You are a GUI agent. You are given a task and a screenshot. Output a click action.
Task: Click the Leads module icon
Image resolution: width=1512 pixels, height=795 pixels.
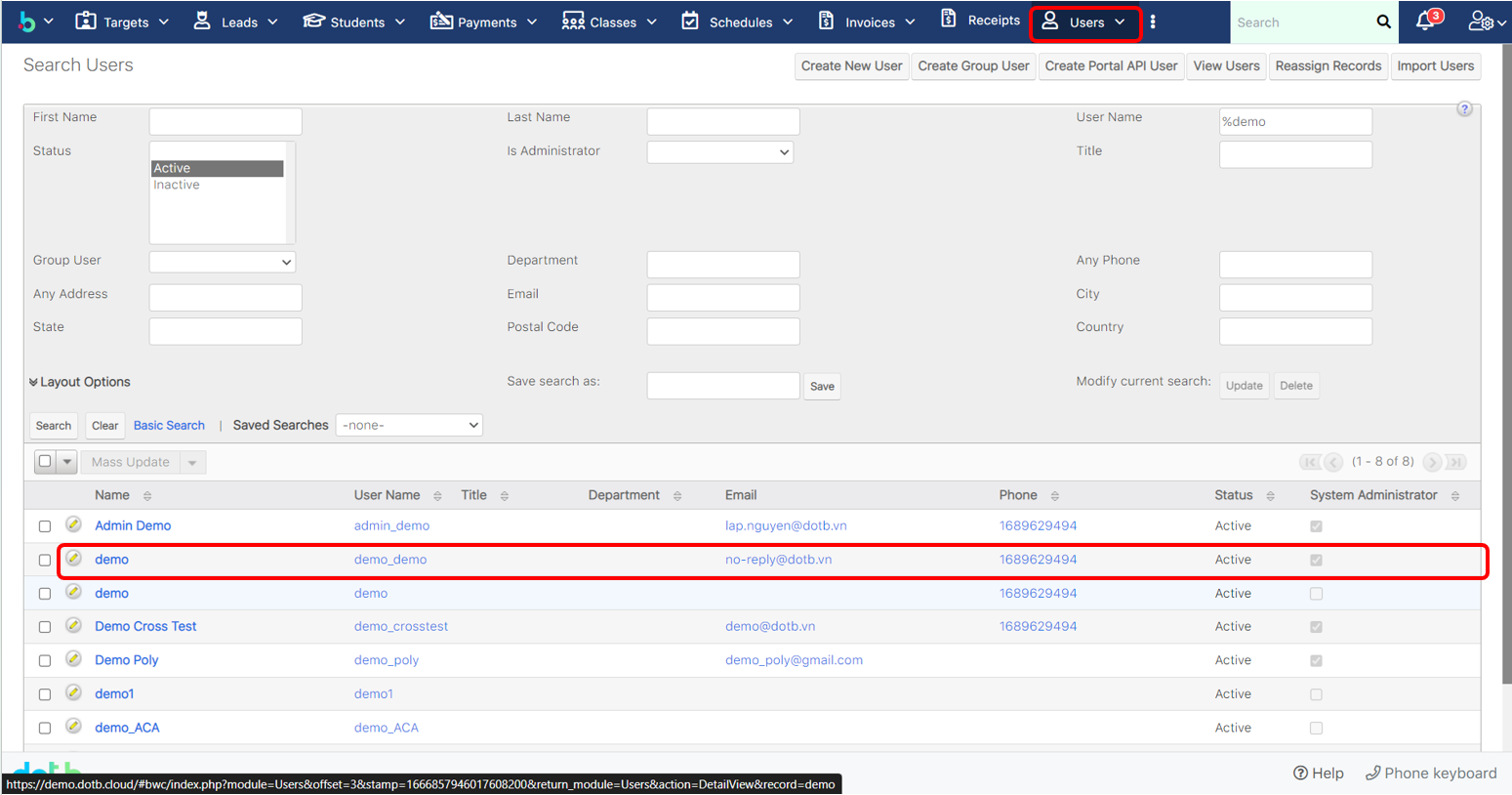tap(202, 21)
